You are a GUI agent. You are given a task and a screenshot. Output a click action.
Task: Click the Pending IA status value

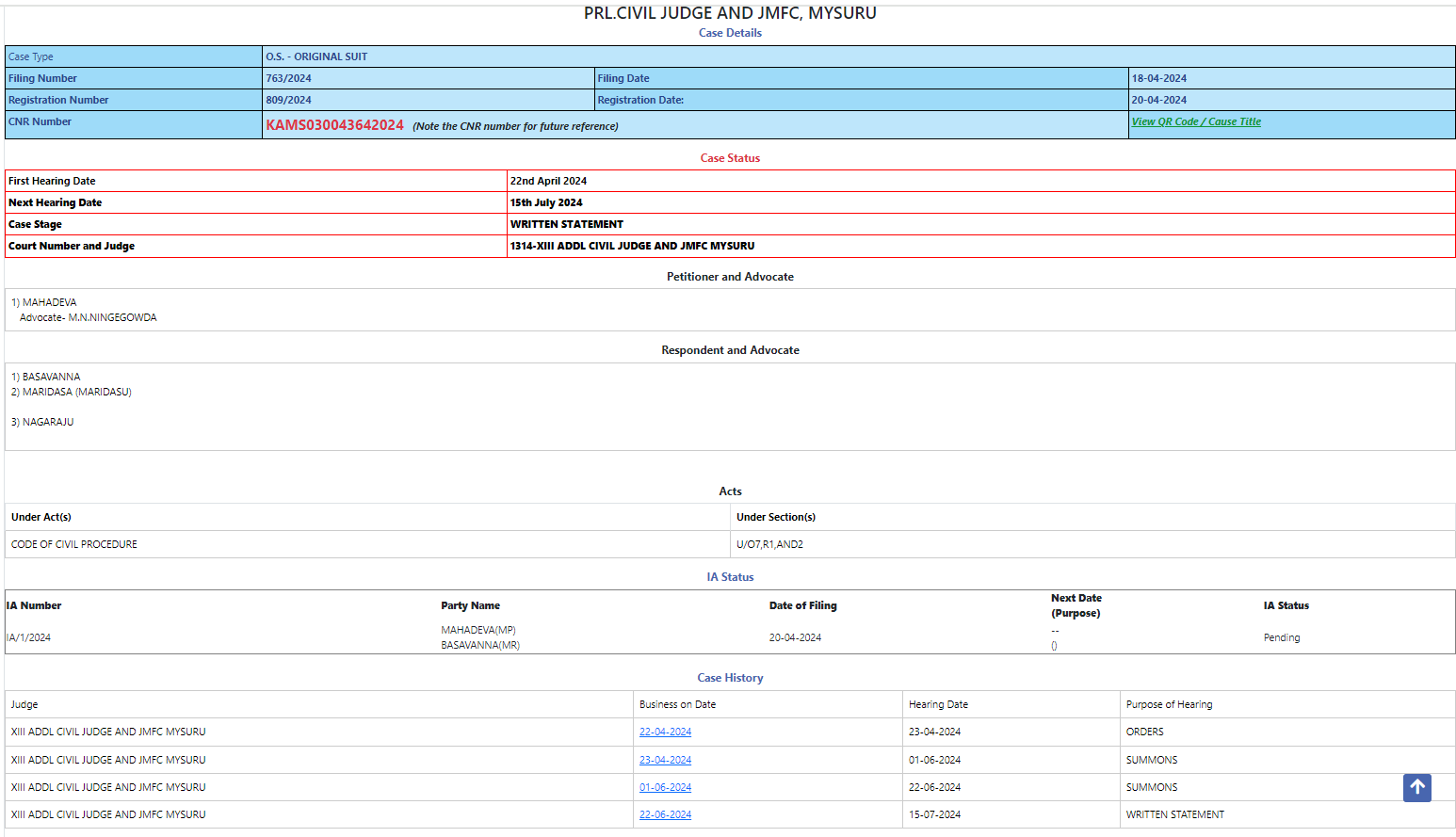click(1281, 637)
